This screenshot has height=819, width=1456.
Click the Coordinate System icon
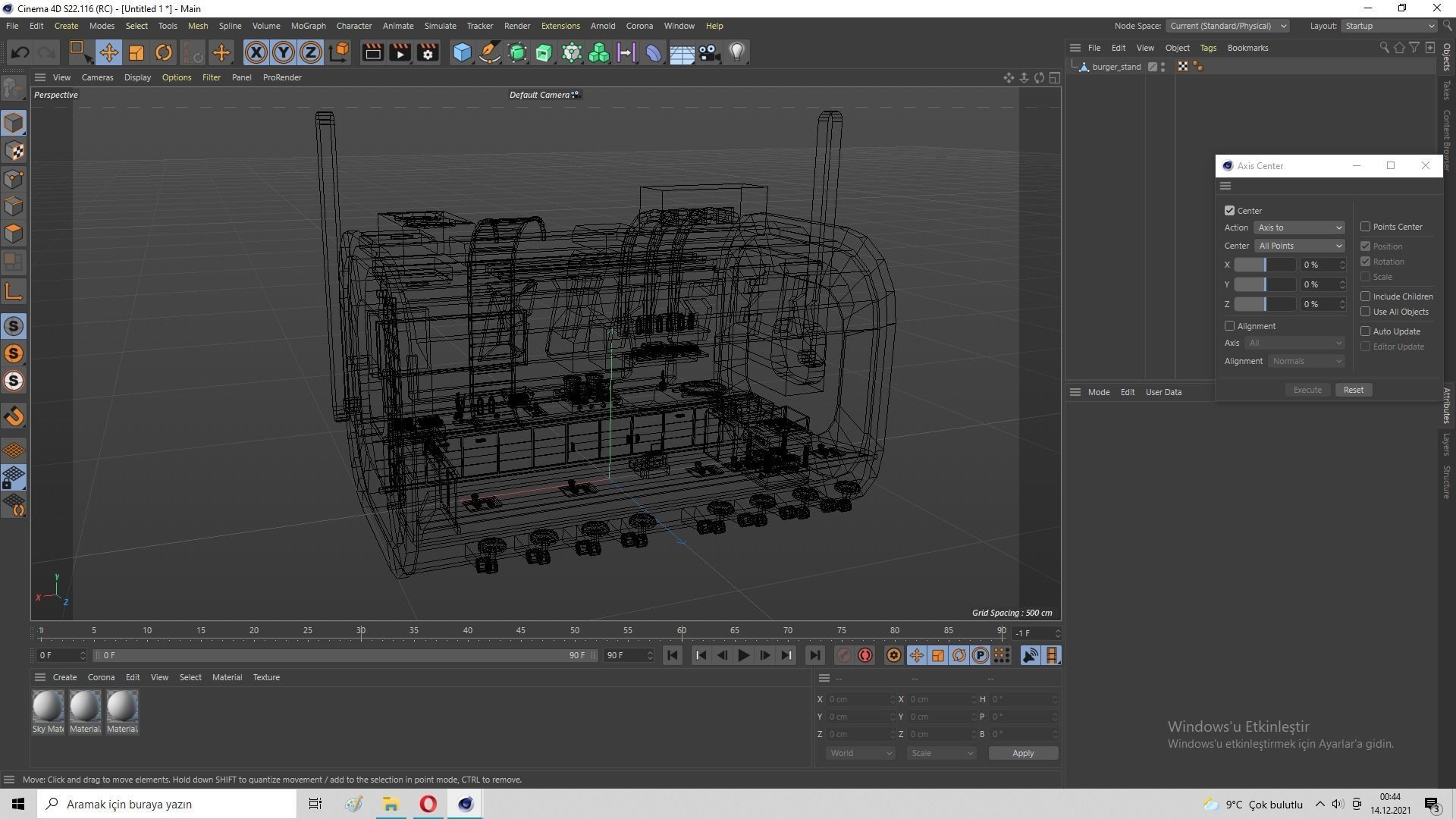(x=339, y=52)
